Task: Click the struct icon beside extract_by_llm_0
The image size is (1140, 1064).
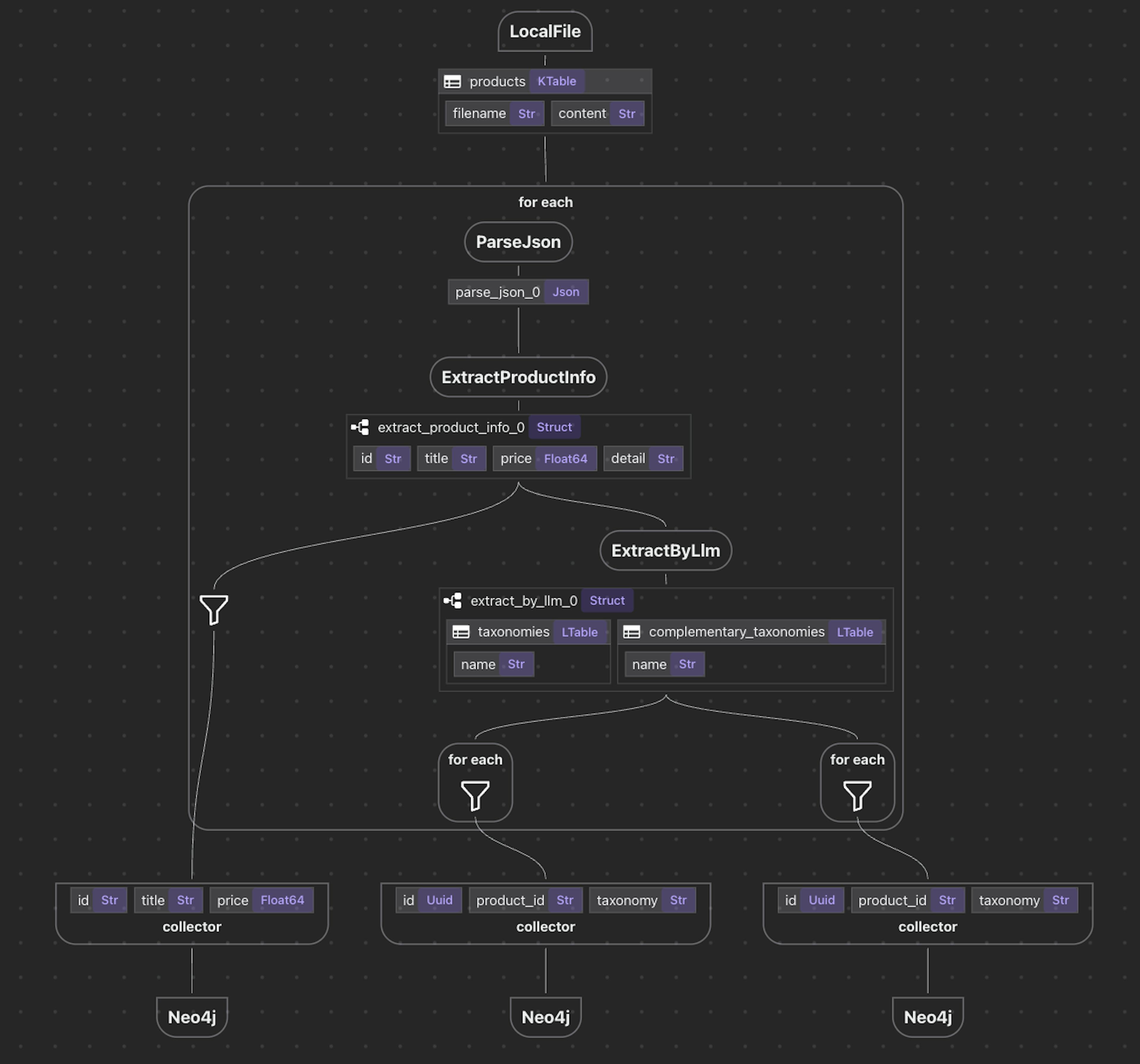Action: [453, 600]
